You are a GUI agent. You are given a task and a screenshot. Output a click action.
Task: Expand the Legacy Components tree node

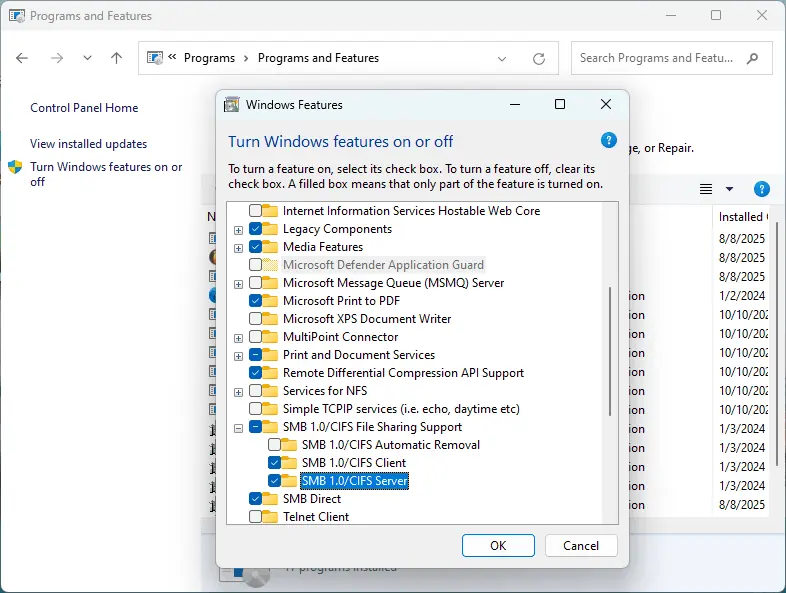tap(239, 231)
